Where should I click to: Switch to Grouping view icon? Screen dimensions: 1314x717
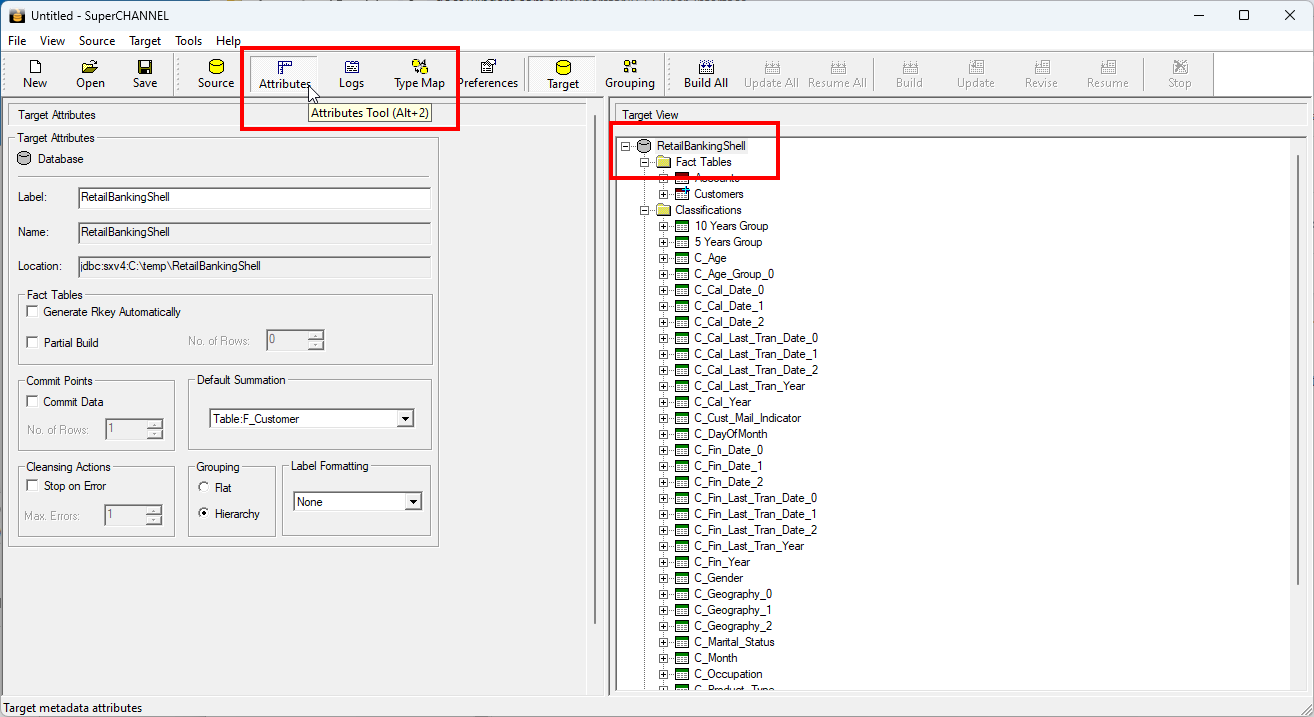629,73
